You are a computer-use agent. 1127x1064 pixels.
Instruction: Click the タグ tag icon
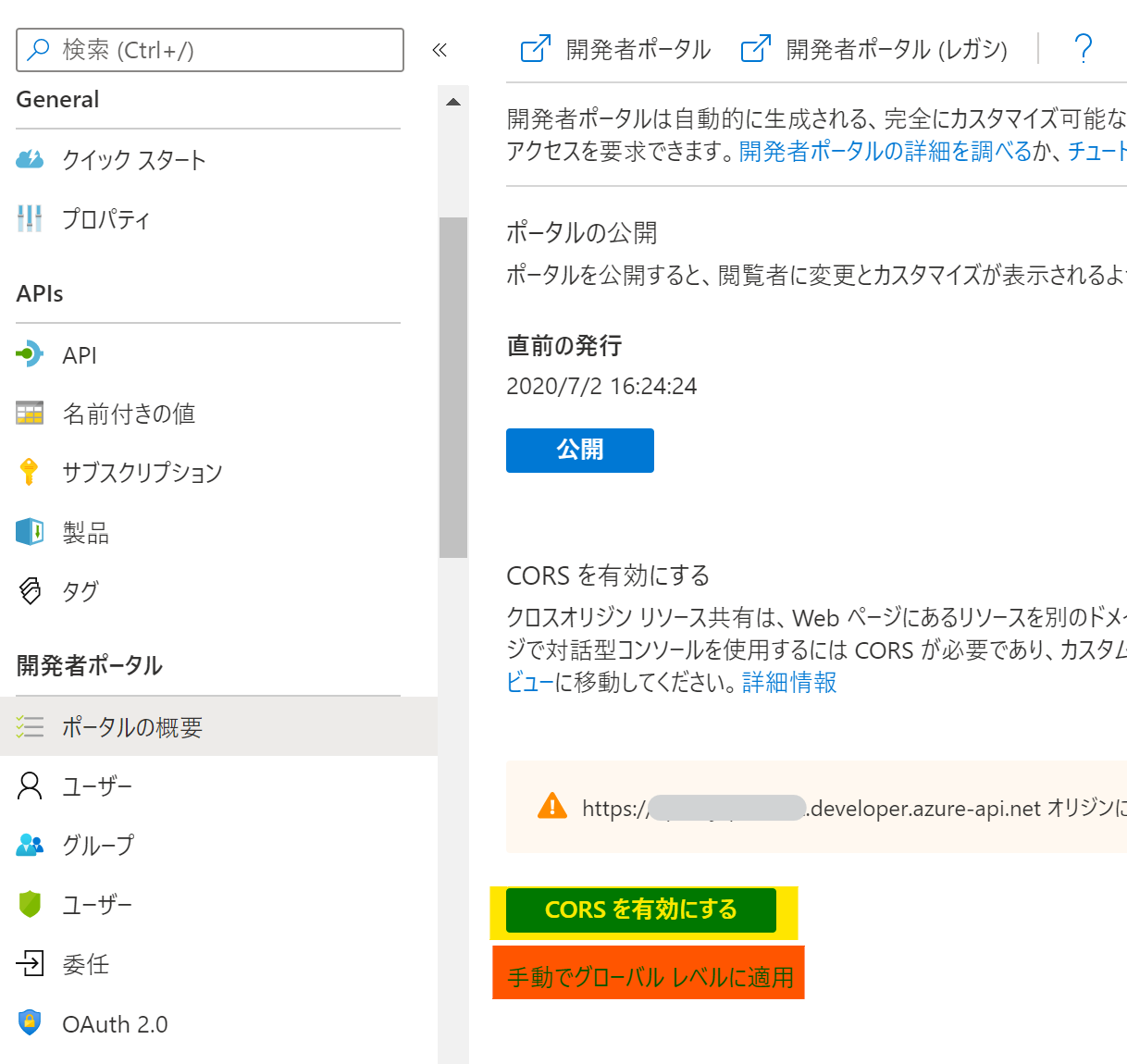(x=30, y=590)
